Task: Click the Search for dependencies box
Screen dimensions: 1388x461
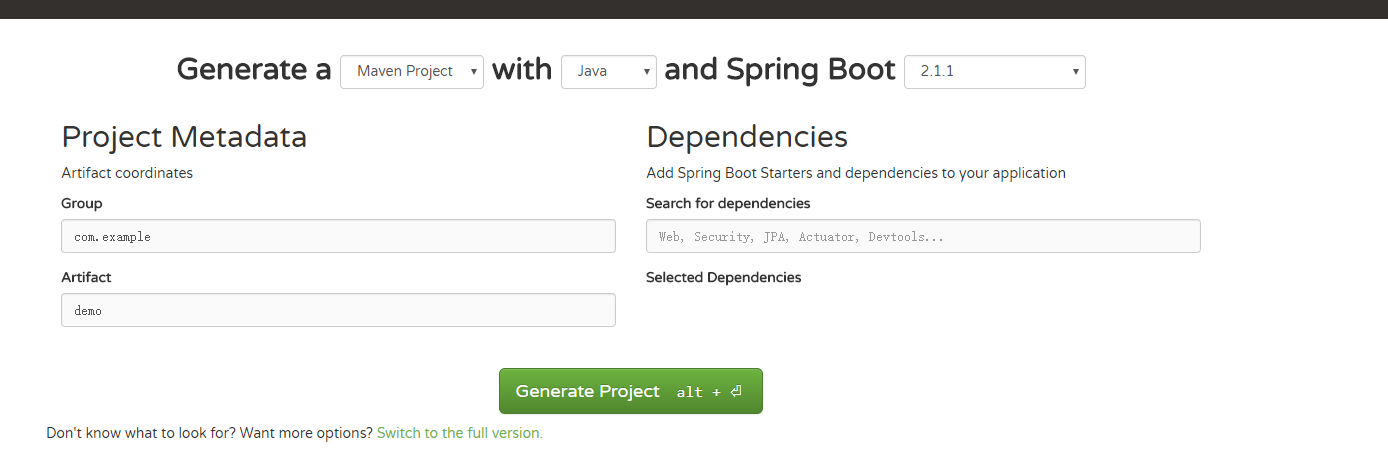Action: pos(922,236)
